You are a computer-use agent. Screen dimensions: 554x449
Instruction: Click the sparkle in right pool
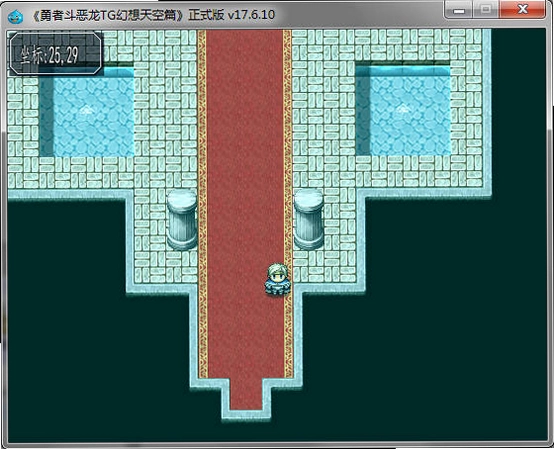(401, 109)
